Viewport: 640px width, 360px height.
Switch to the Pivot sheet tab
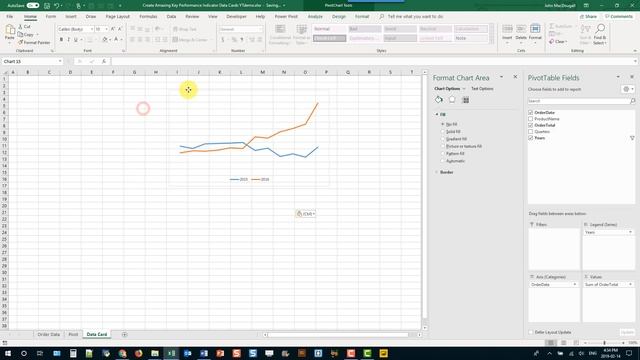73,334
